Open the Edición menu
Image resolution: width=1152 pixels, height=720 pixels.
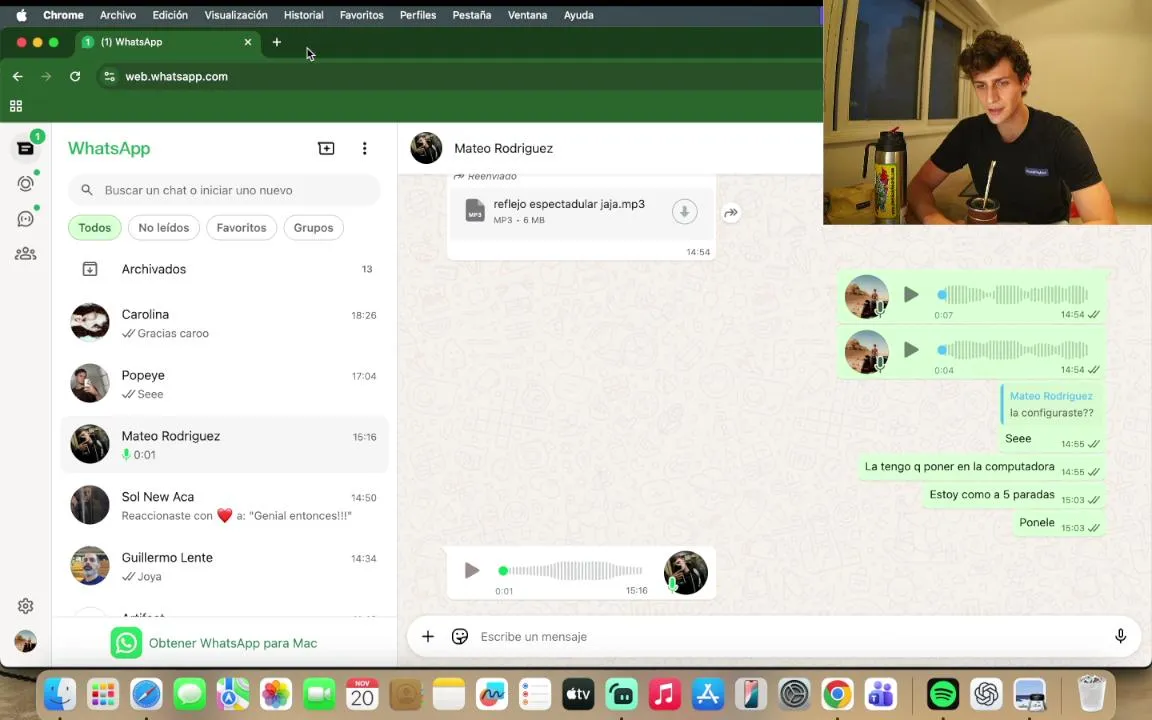[170, 15]
